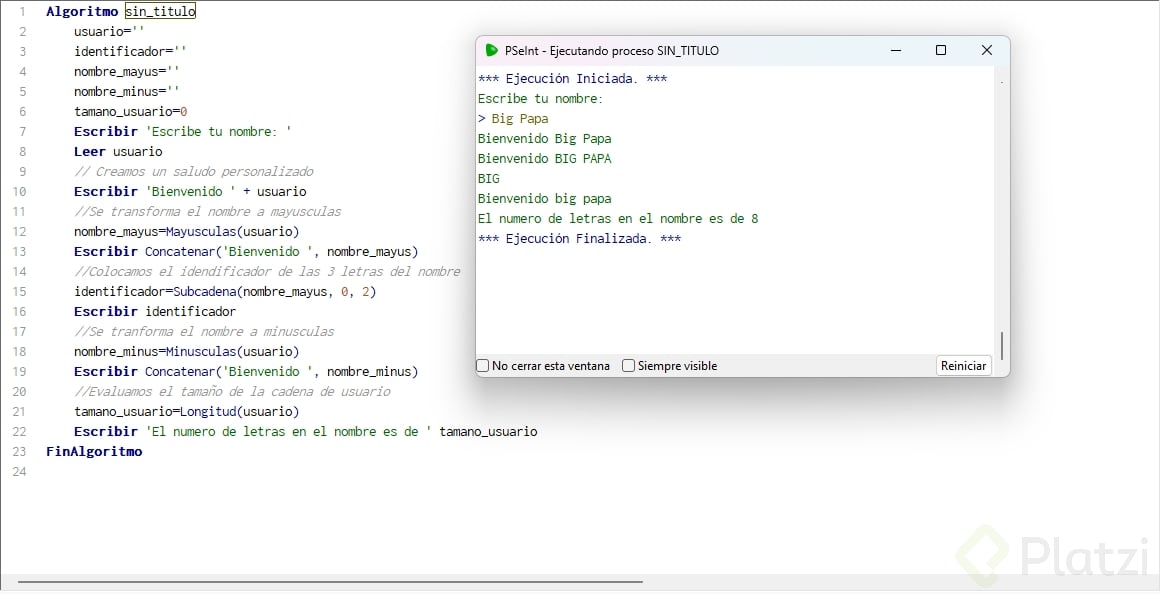This screenshot has height=594, width=1160.
Task: Click the green PSeInt icon in title bar
Action: click(491, 50)
